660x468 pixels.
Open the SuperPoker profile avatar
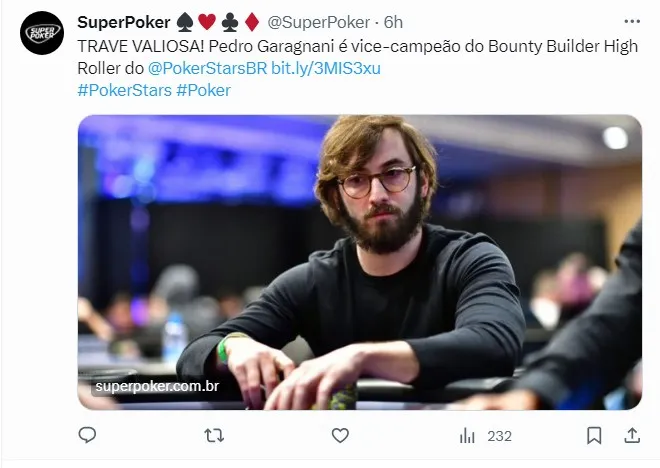[42, 33]
